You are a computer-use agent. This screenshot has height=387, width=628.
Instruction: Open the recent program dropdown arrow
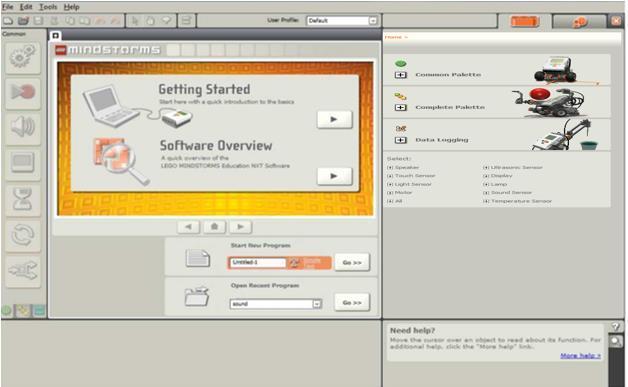[317, 304]
